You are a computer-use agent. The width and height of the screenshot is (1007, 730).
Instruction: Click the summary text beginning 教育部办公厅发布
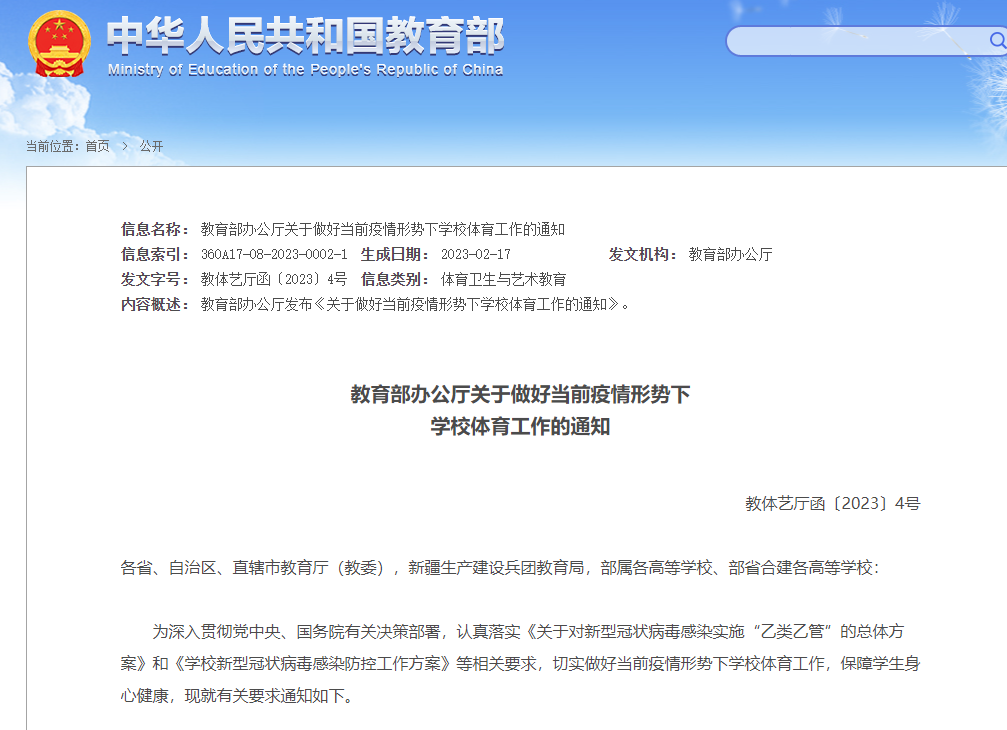[416, 304]
